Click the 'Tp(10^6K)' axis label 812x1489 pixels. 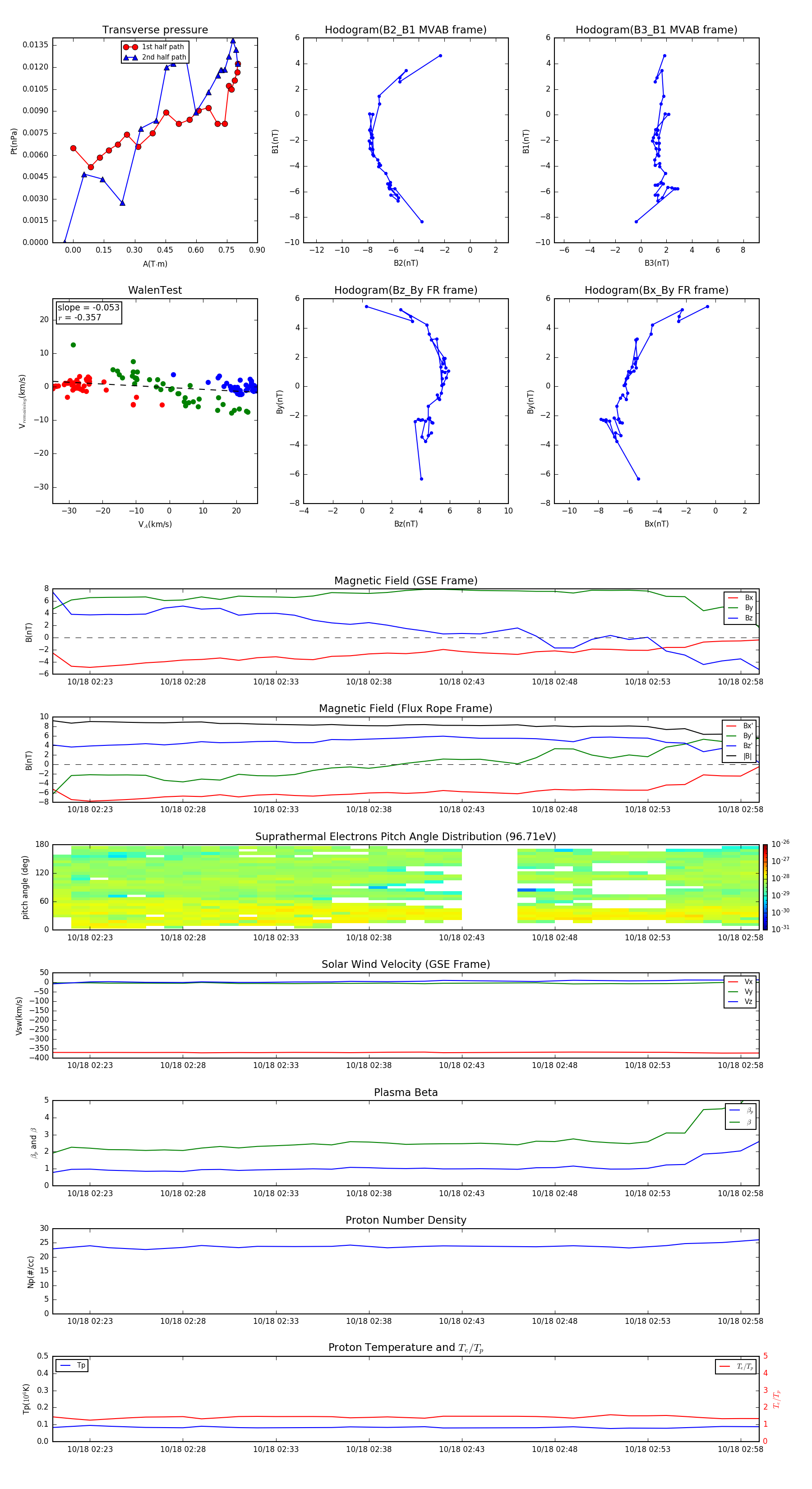click(26, 1399)
